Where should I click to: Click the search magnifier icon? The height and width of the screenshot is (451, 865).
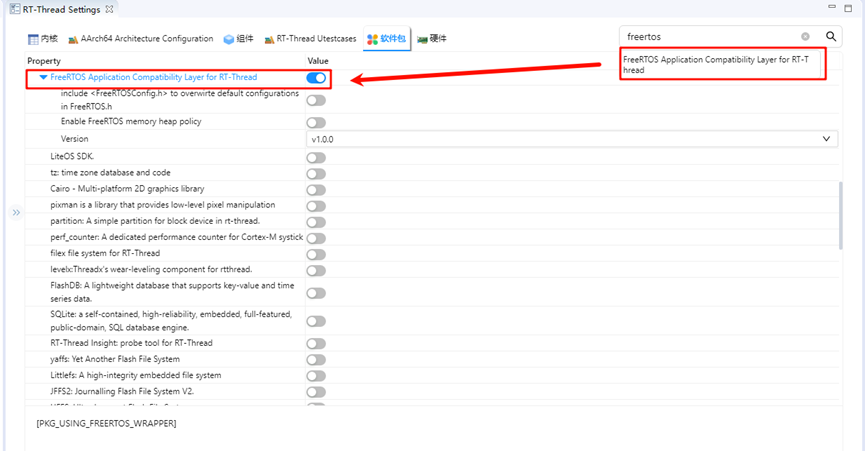click(831, 36)
